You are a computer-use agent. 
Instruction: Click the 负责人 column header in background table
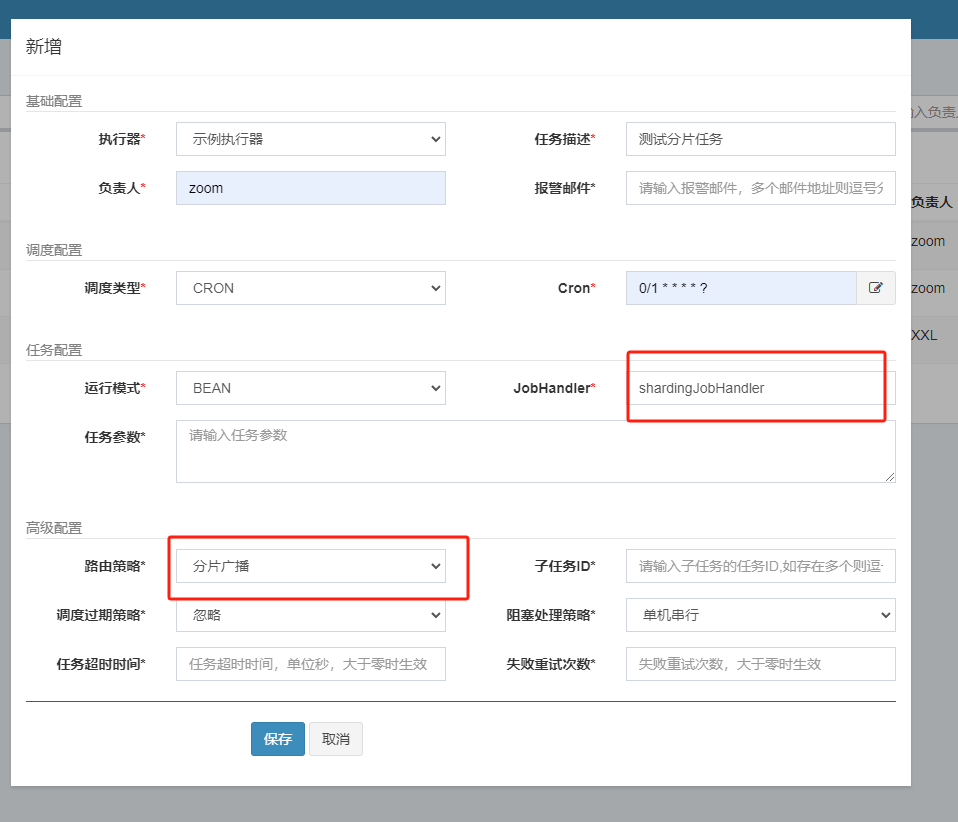932,202
